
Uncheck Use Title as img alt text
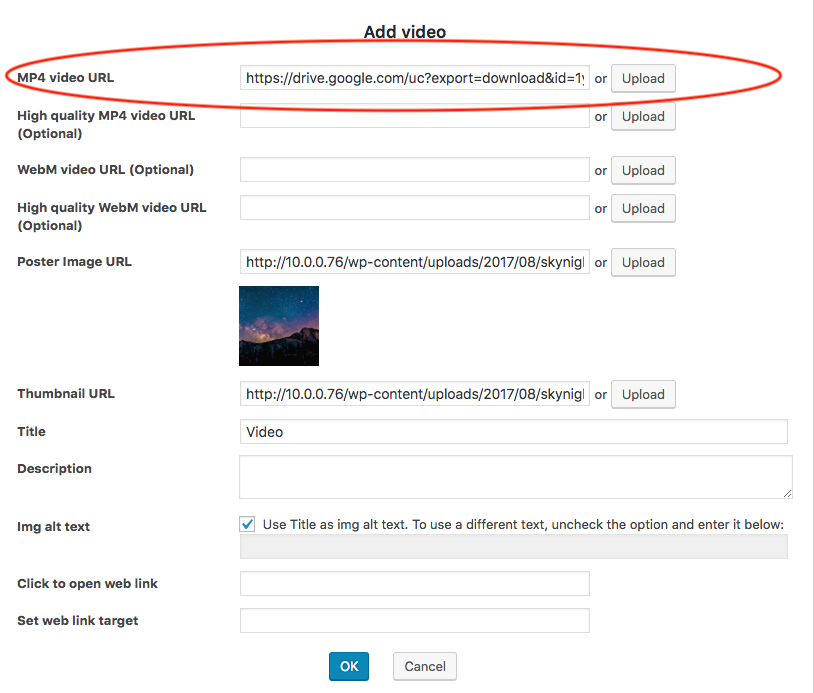(x=247, y=524)
